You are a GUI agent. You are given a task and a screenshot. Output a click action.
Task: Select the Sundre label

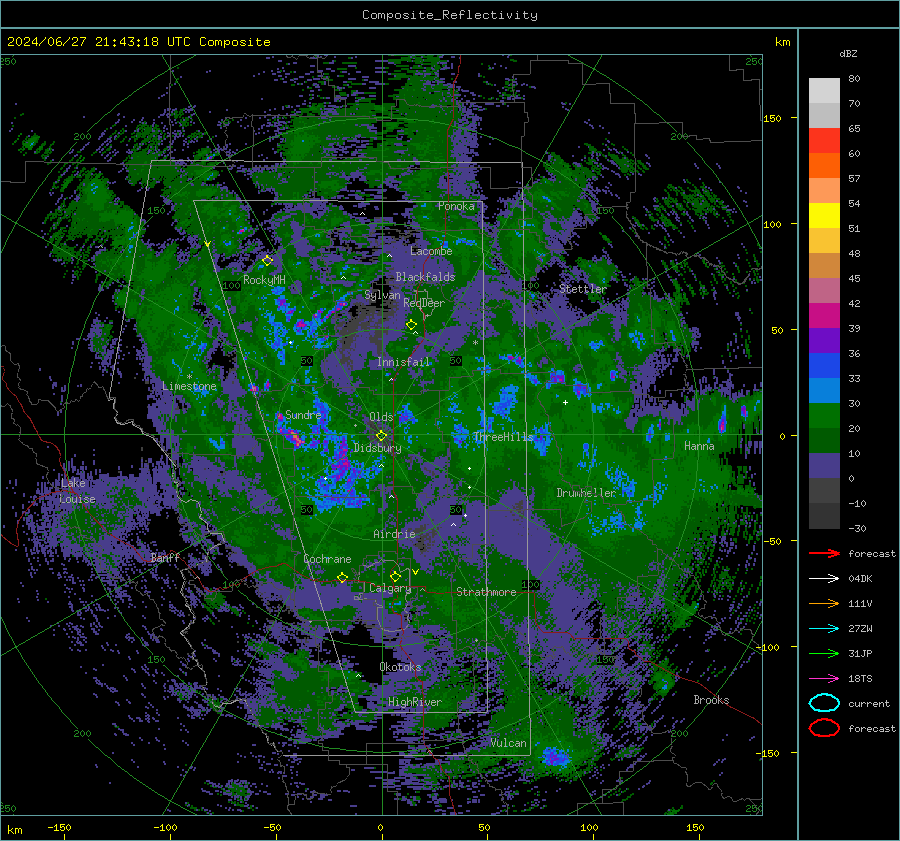click(303, 414)
